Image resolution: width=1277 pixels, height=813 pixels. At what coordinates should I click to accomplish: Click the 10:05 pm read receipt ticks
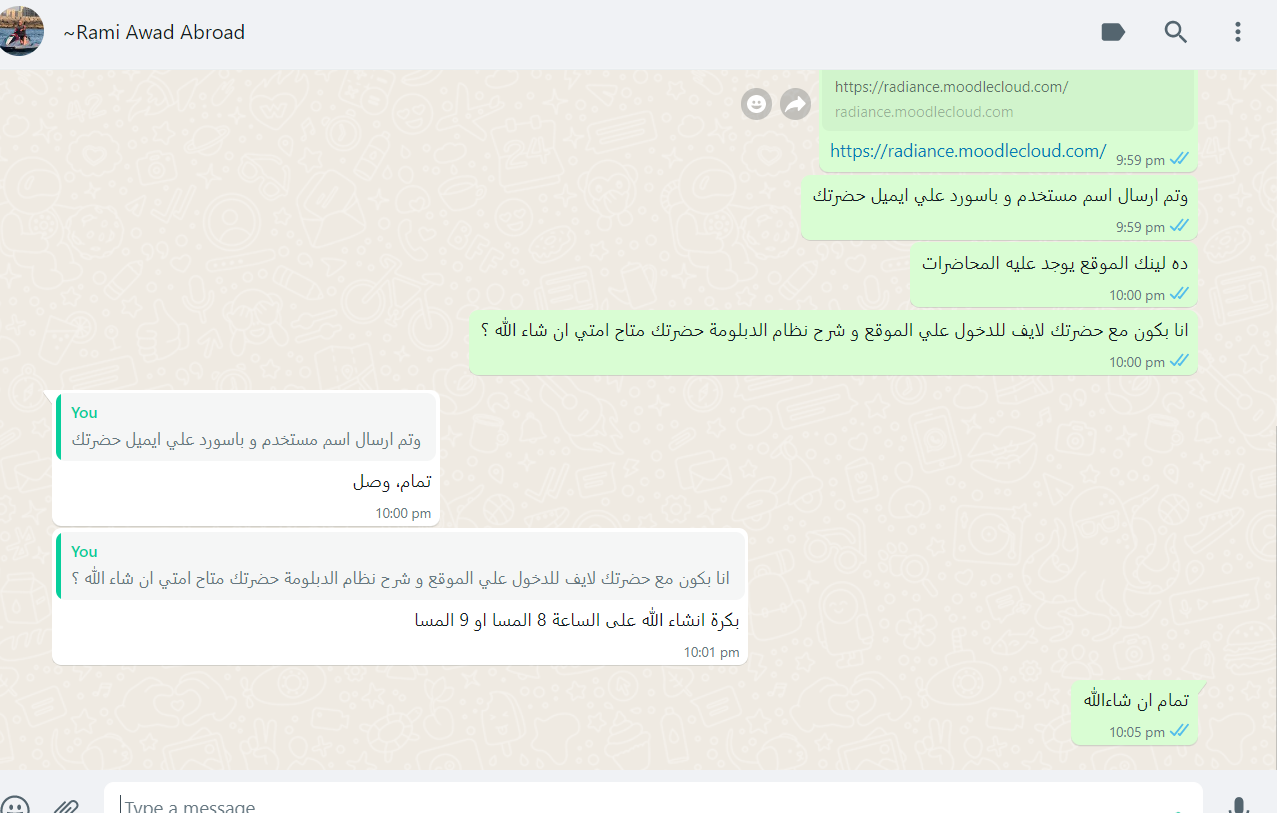pos(1180,732)
